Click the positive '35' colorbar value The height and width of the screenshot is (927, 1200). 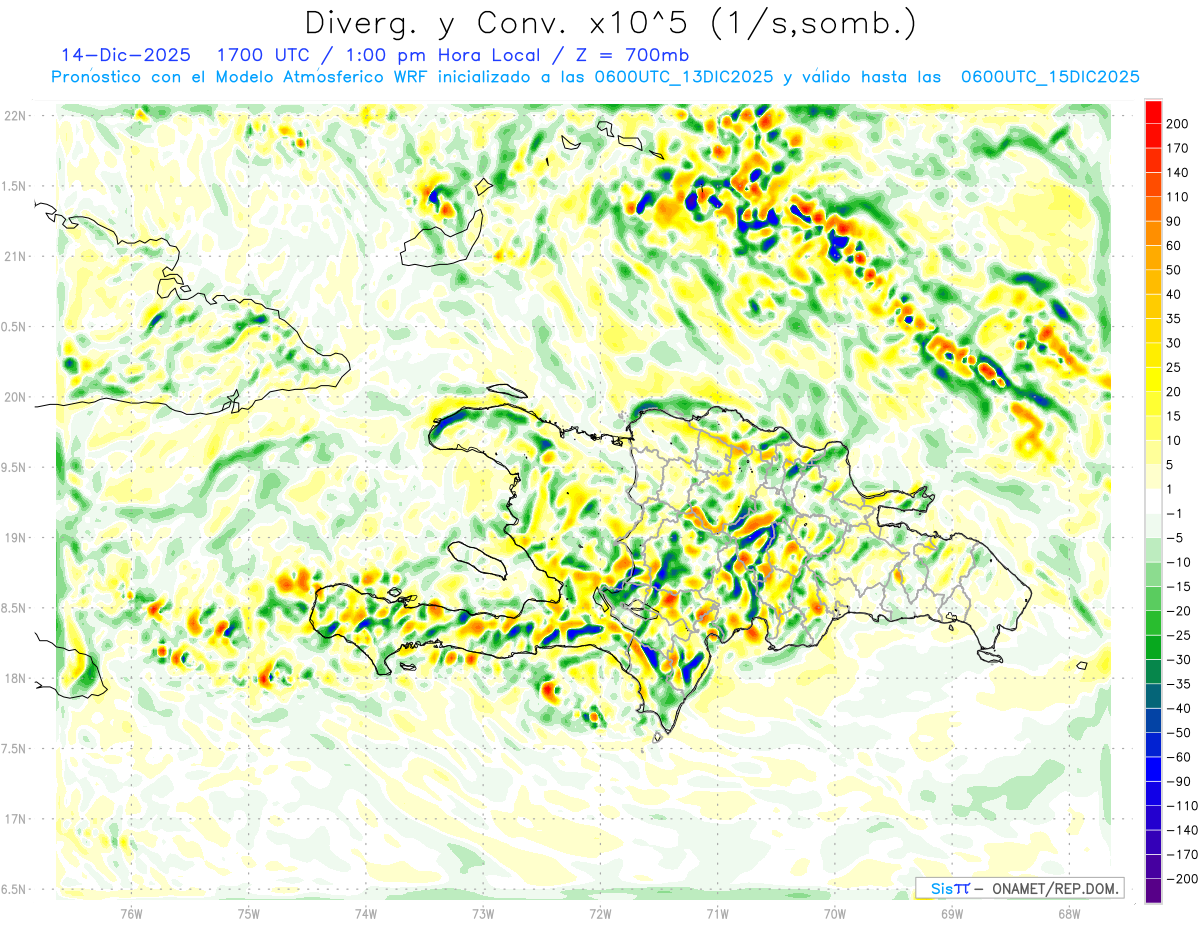(x=1173, y=318)
